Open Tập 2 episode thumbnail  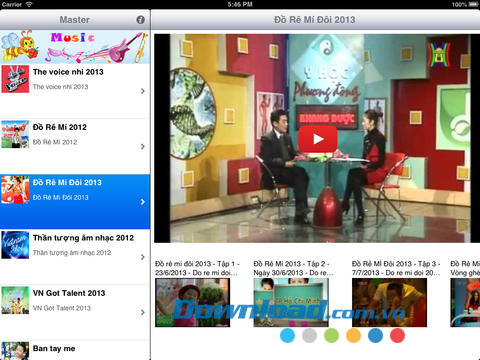(x=291, y=303)
